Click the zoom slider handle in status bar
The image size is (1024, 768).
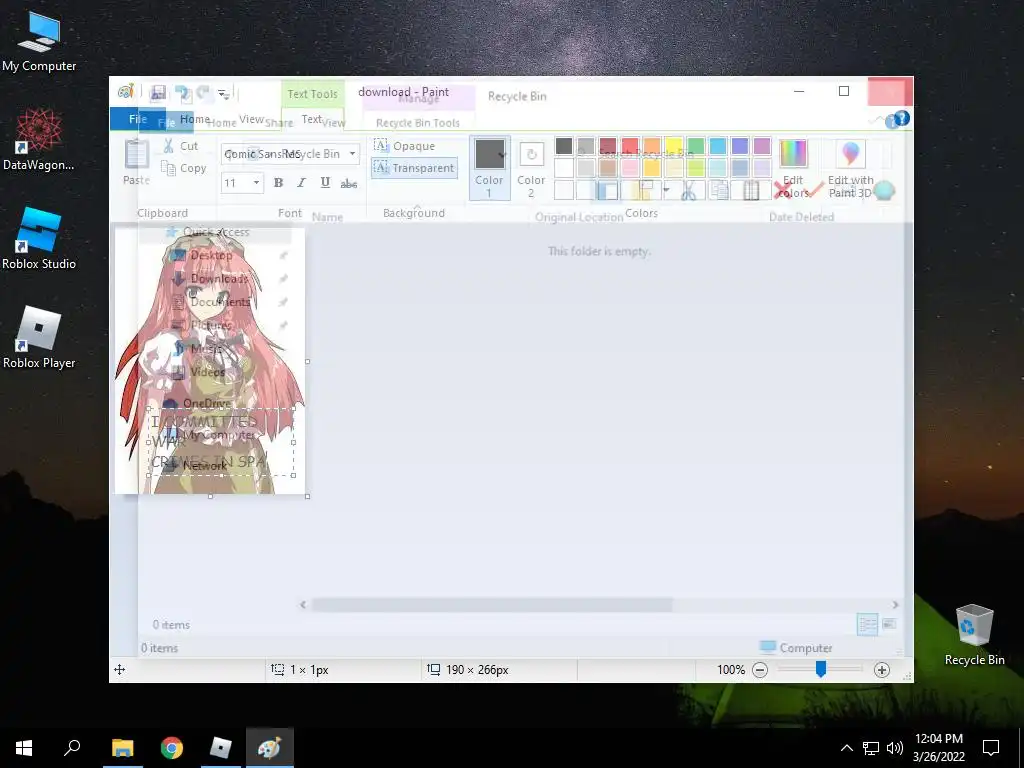point(821,669)
